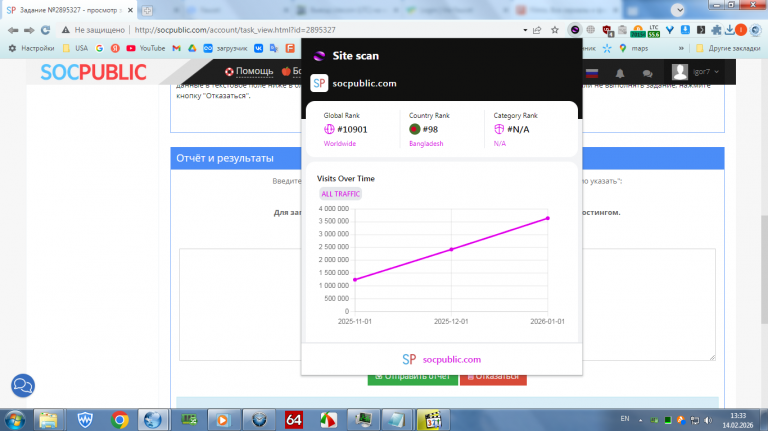The width and height of the screenshot is (768, 431).
Task: Click the URL address field
Action: click(323, 30)
